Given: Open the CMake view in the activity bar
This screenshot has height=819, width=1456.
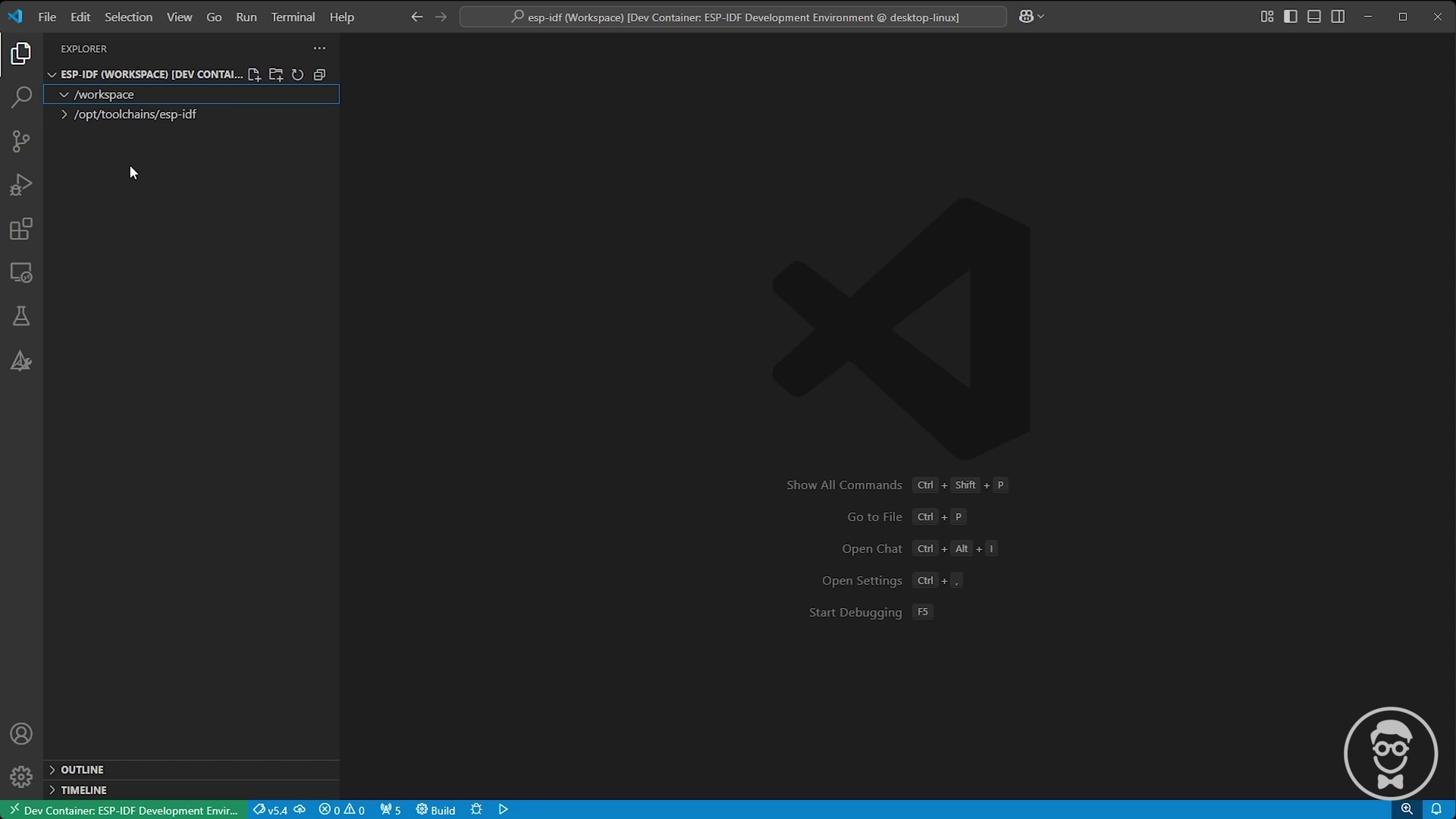Looking at the screenshot, I should pos(21,361).
